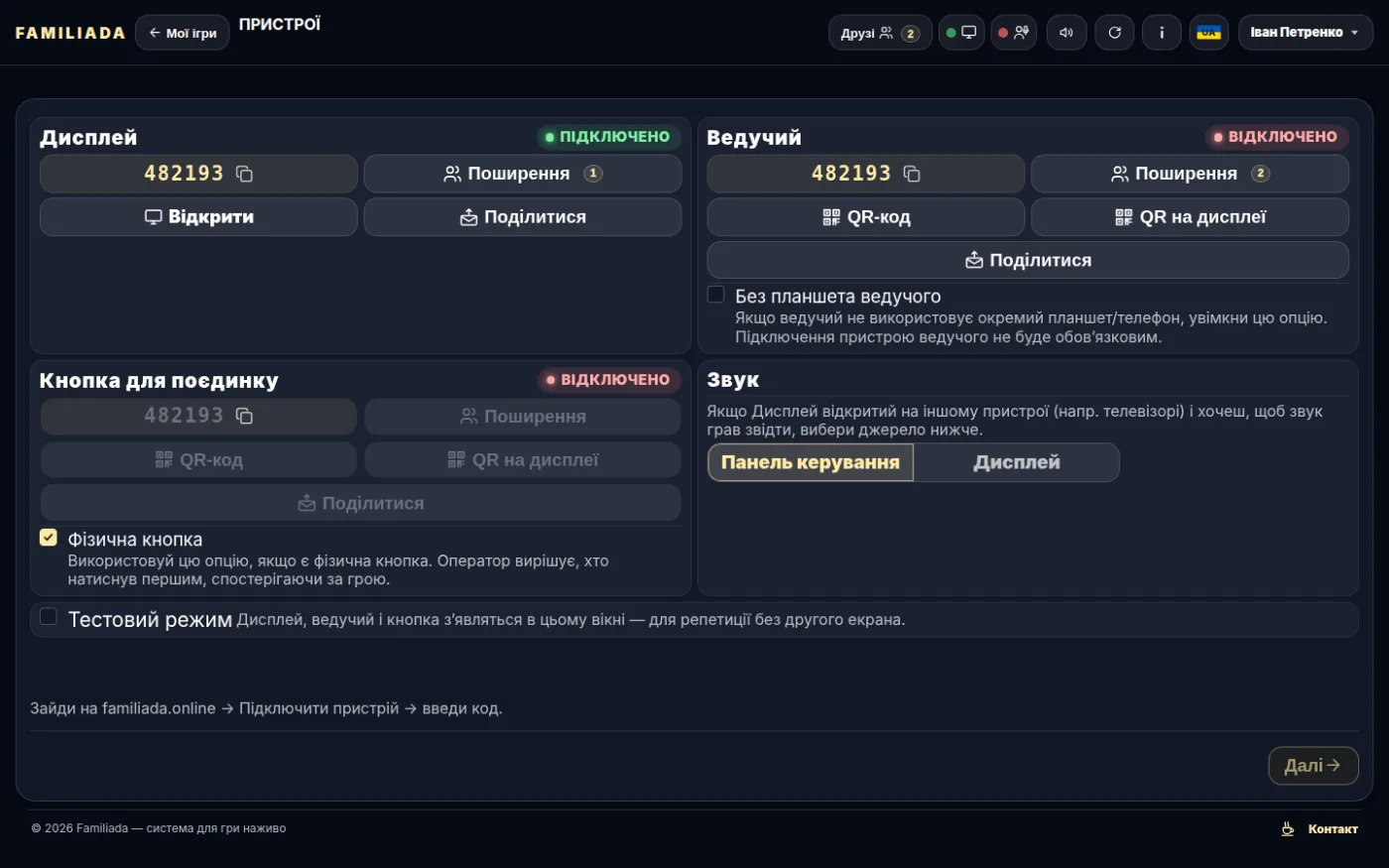Viewport: 1389px width, 868px height.
Task: Click the Далі button to continue
Action: (1313, 766)
